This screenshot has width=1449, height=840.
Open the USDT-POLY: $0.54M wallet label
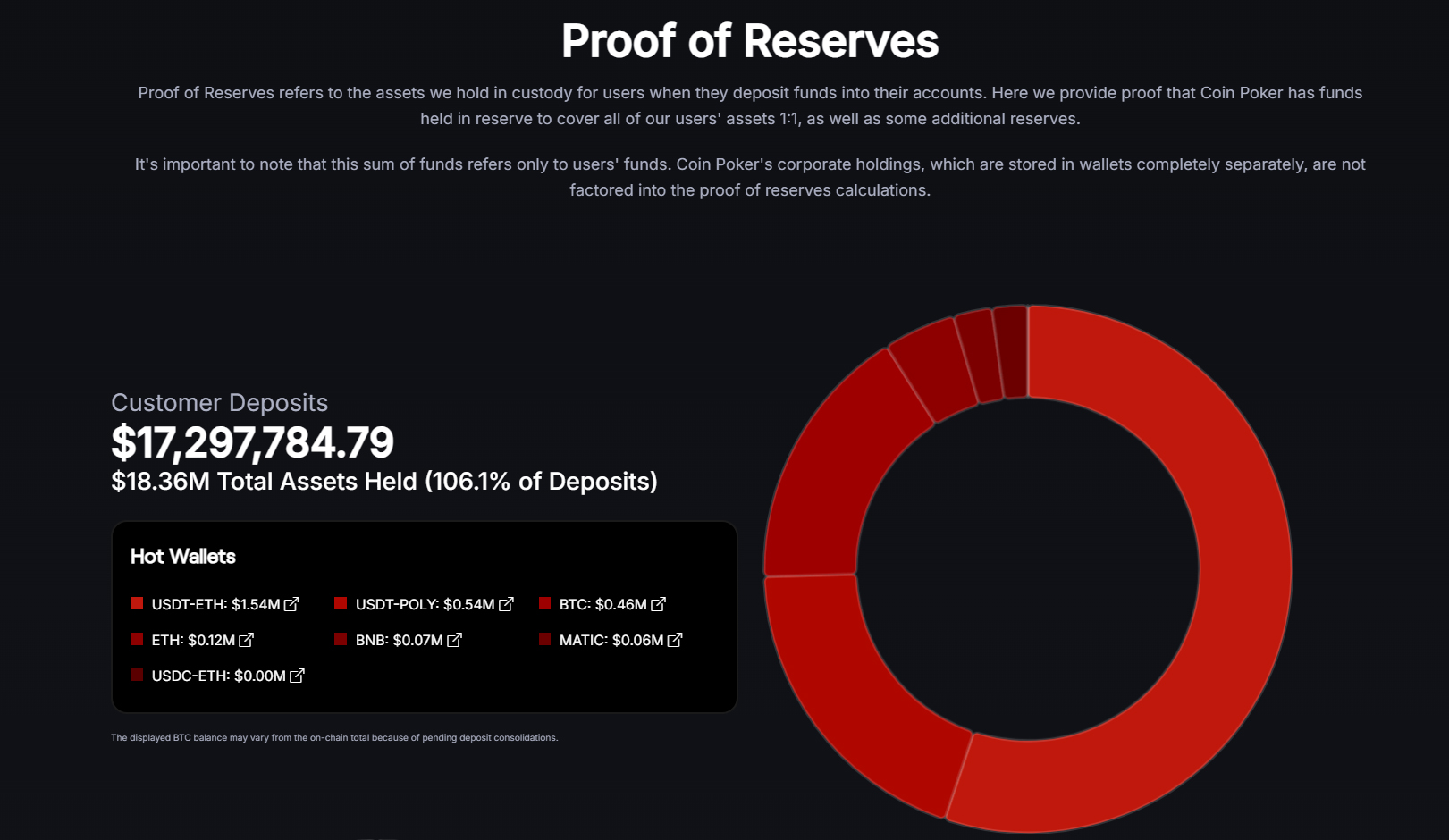(x=425, y=604)
